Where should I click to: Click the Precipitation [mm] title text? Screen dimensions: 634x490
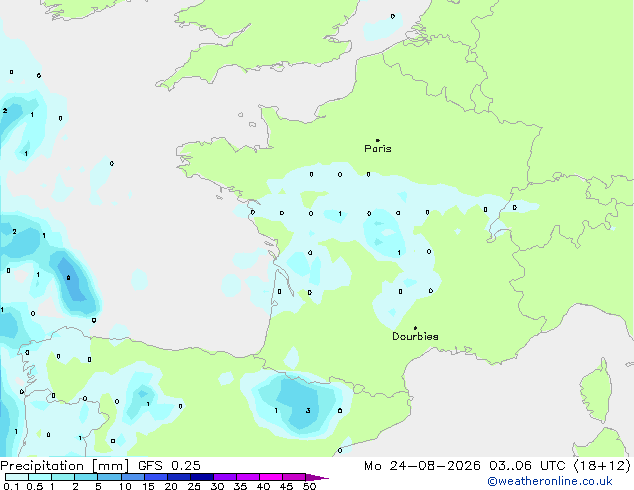65,466
